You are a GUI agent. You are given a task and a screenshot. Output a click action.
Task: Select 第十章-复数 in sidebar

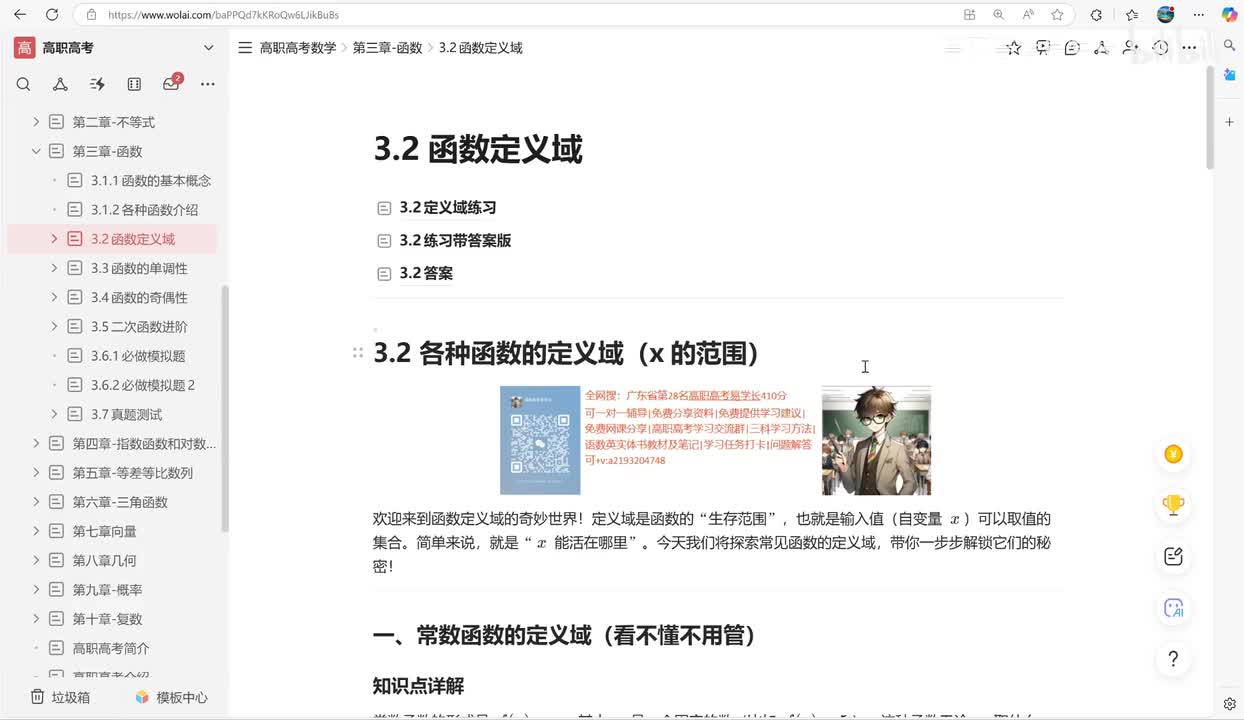(x=107, y=619)
